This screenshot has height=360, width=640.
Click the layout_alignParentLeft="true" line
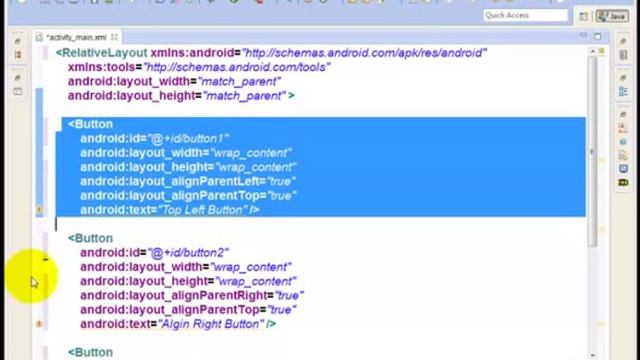point(188,181)
